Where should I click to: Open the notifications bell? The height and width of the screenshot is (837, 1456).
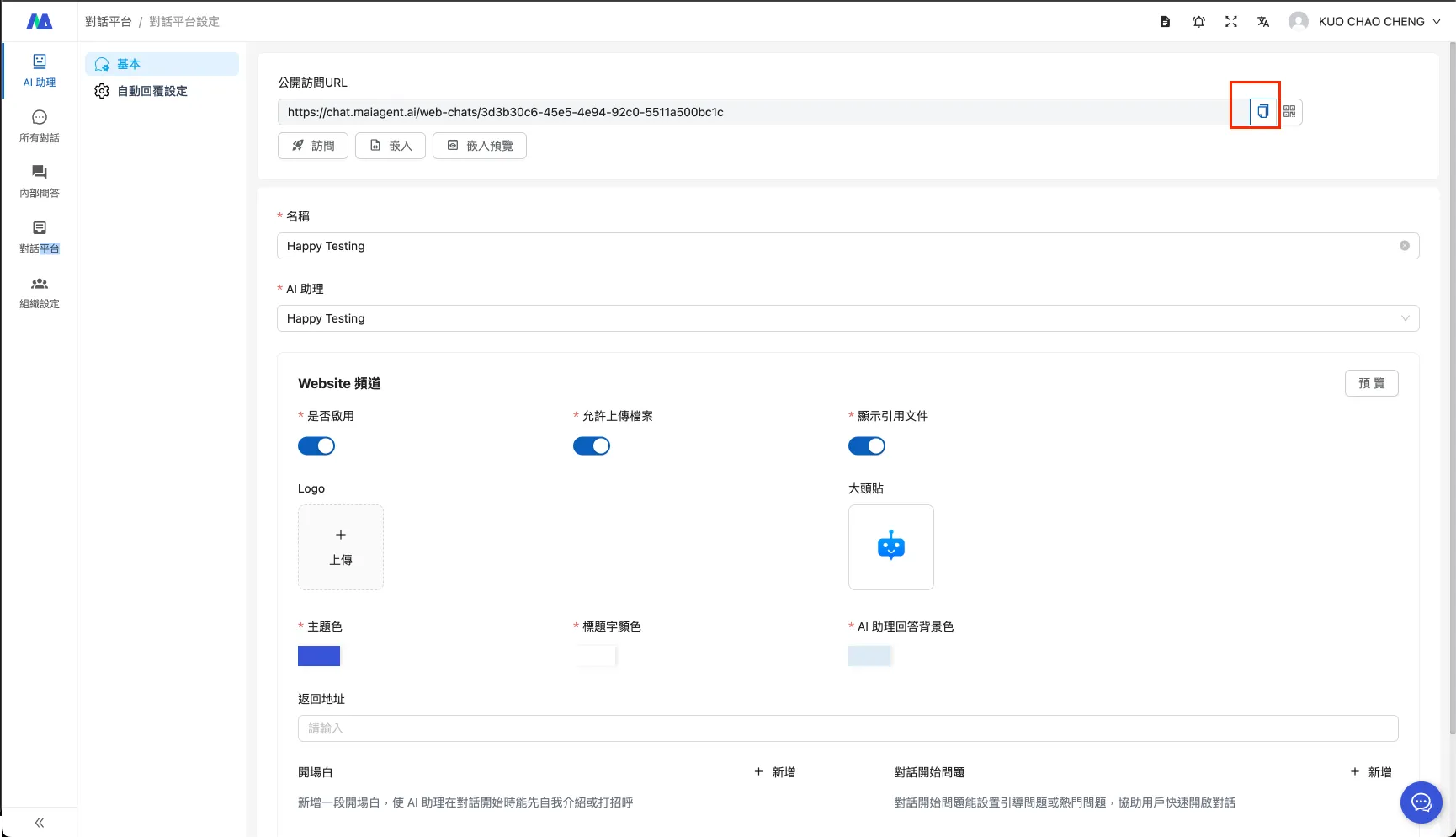(1198, 22)
